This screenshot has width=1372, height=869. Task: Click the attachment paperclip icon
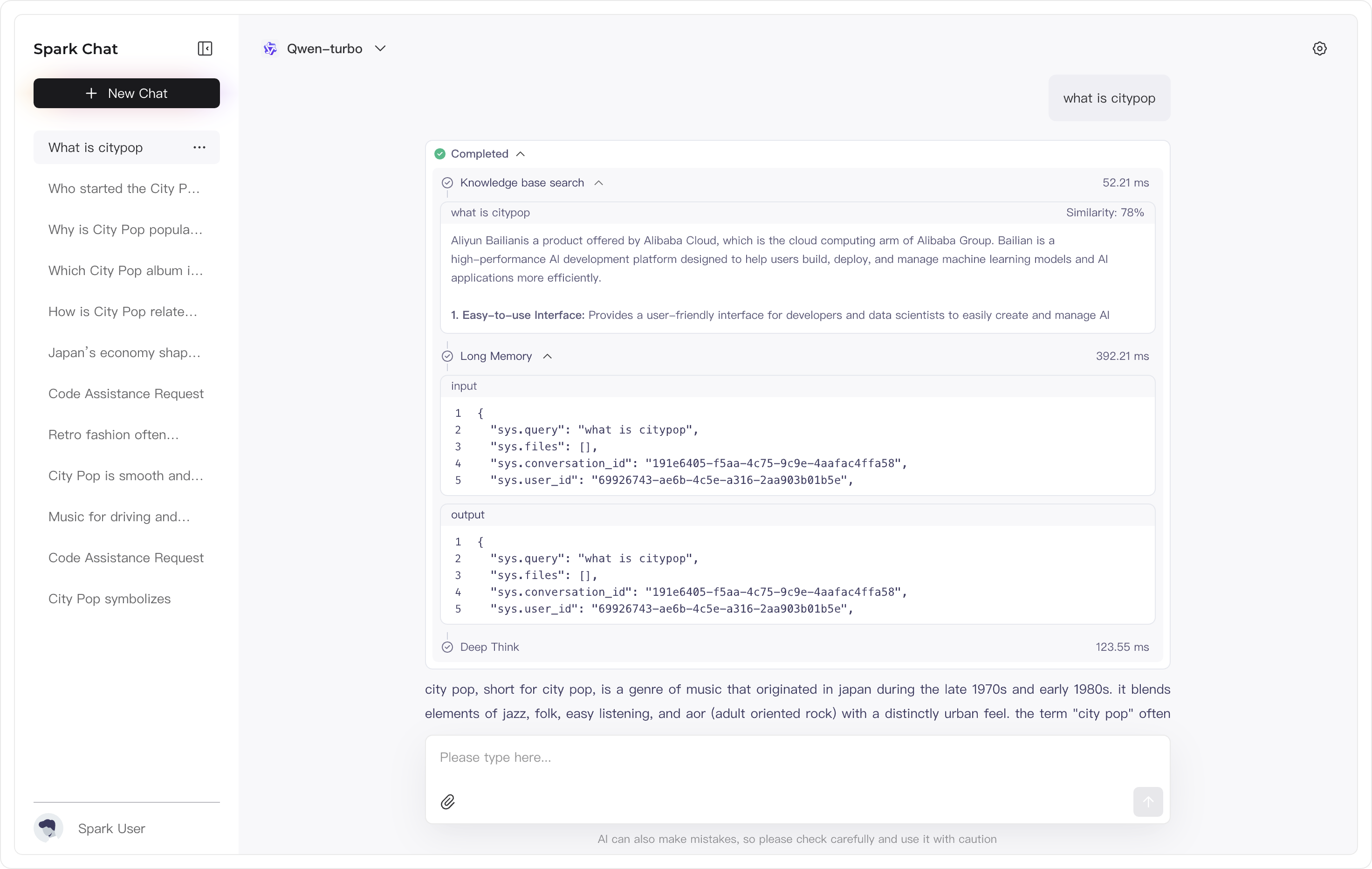point(448,802)
